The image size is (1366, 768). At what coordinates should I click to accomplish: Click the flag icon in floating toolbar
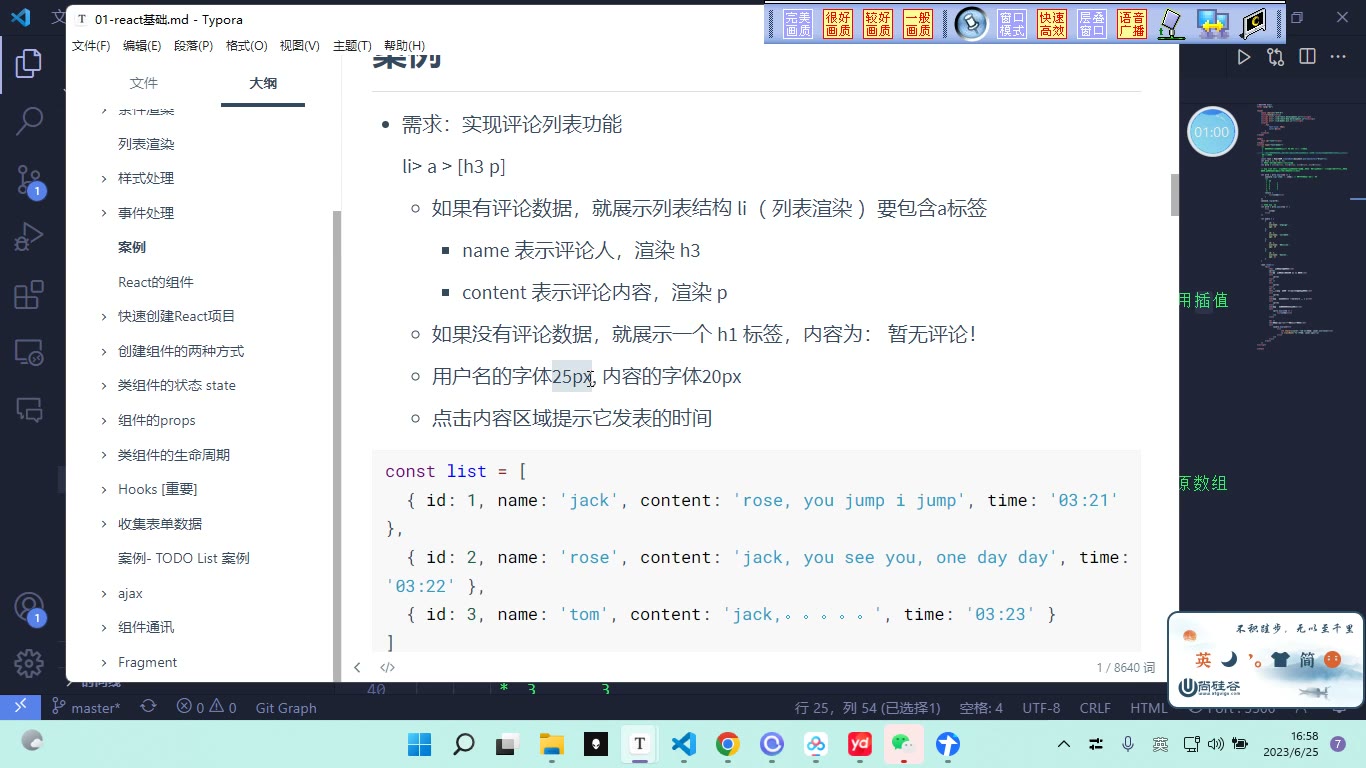click(1253, 24)
